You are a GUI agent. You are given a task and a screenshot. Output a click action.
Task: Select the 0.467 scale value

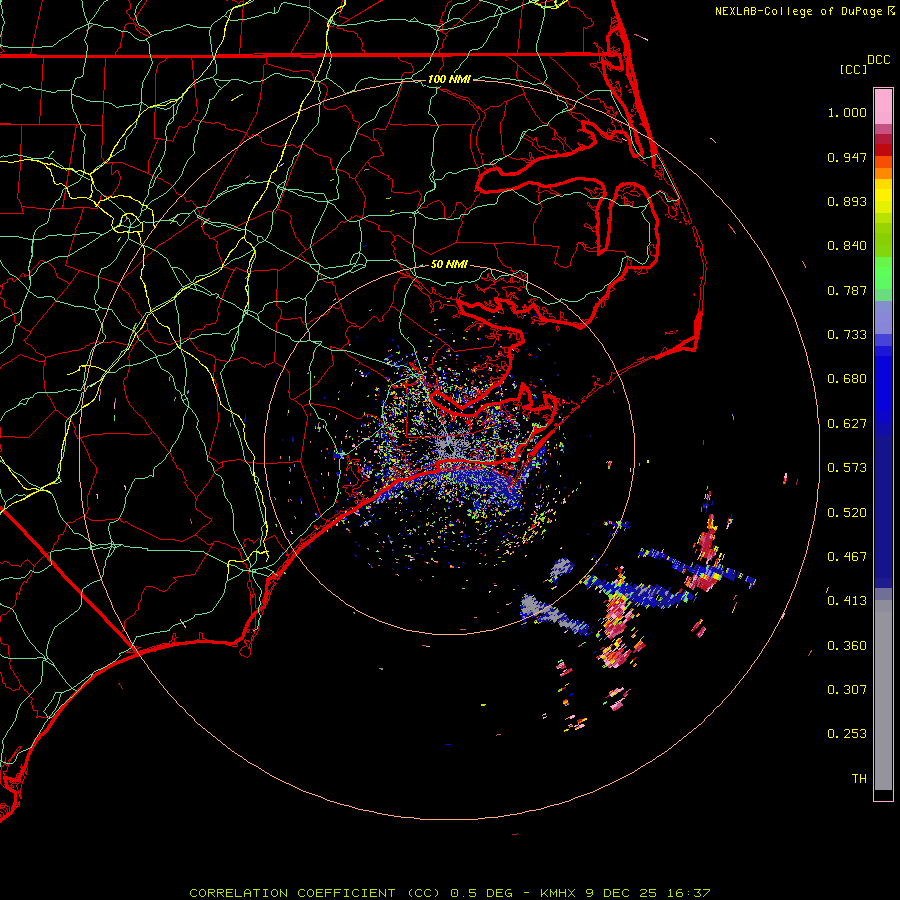click(x=847, y=557)
